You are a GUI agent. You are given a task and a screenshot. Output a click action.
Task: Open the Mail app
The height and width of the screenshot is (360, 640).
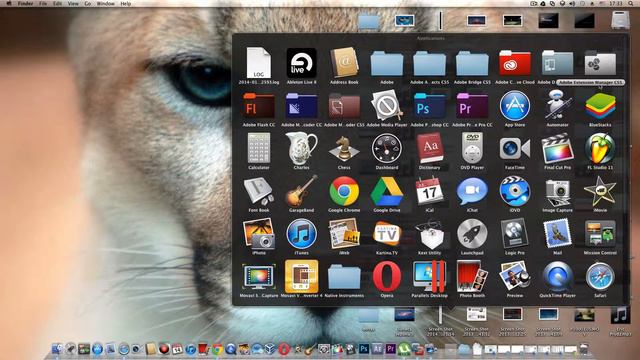coord(557,234)
